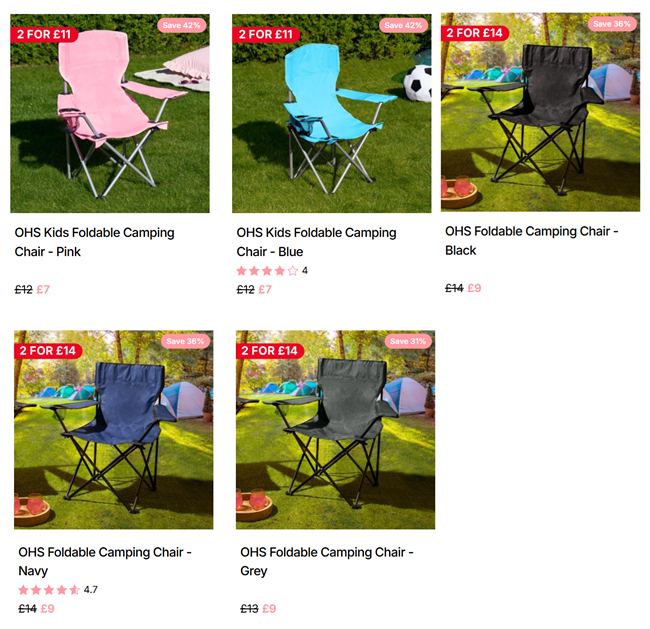Viewport: 650px width, 629px height.
Task: Click the 2 FOR £14 badge on grey chair
Action: [269, 351]
